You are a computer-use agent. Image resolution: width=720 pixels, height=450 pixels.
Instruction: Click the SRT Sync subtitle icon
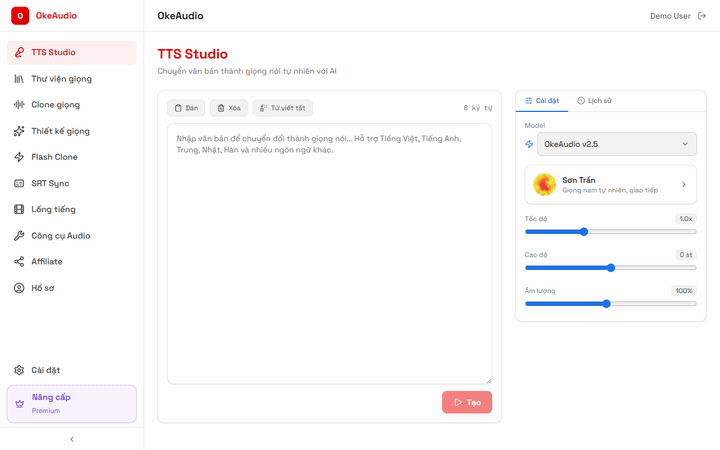pos(19,184)
